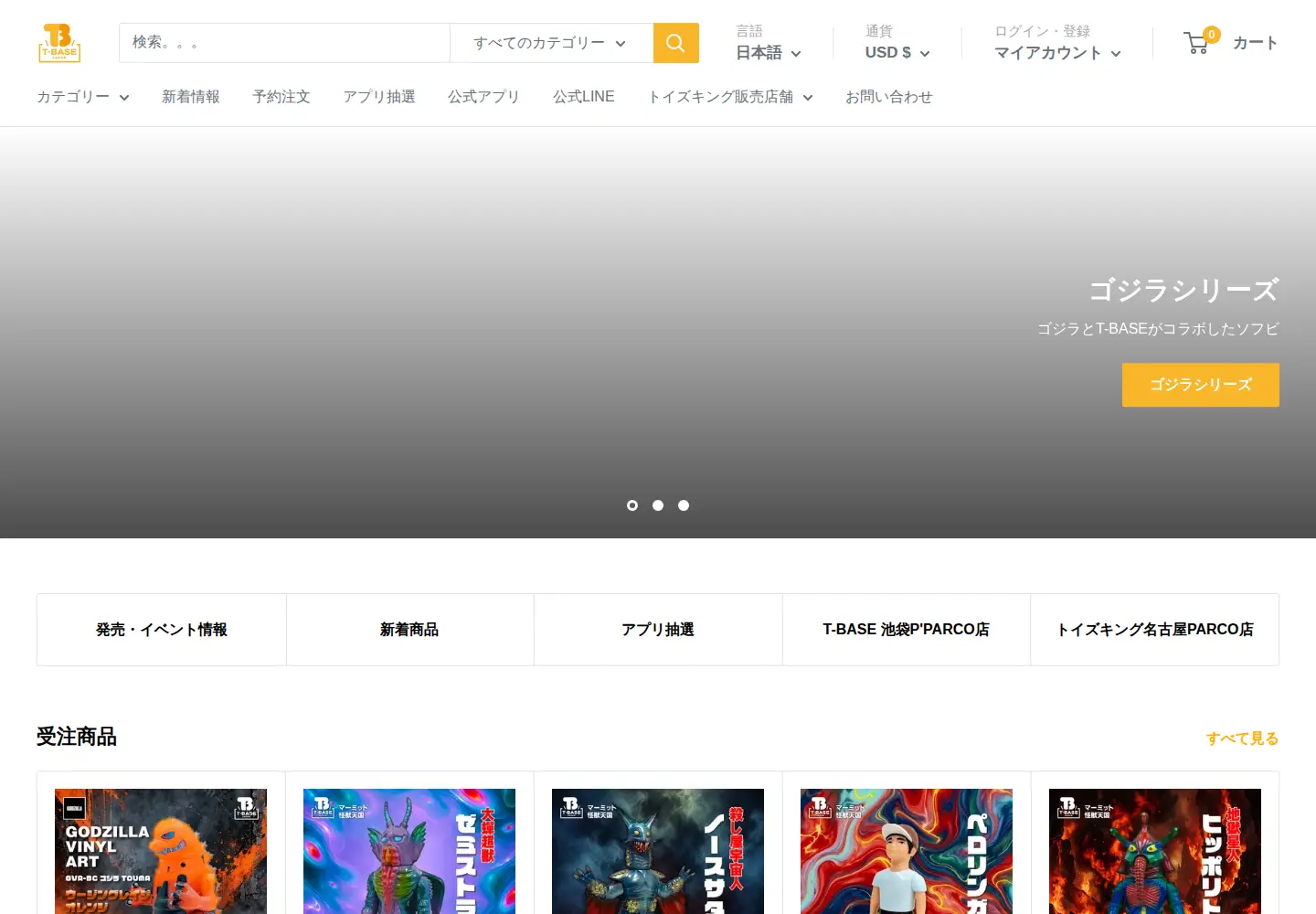The image size is (1316, 914).
Task: Open the T-BASE 池袋P'PARCO店 tile
Action: click(907, 630)
